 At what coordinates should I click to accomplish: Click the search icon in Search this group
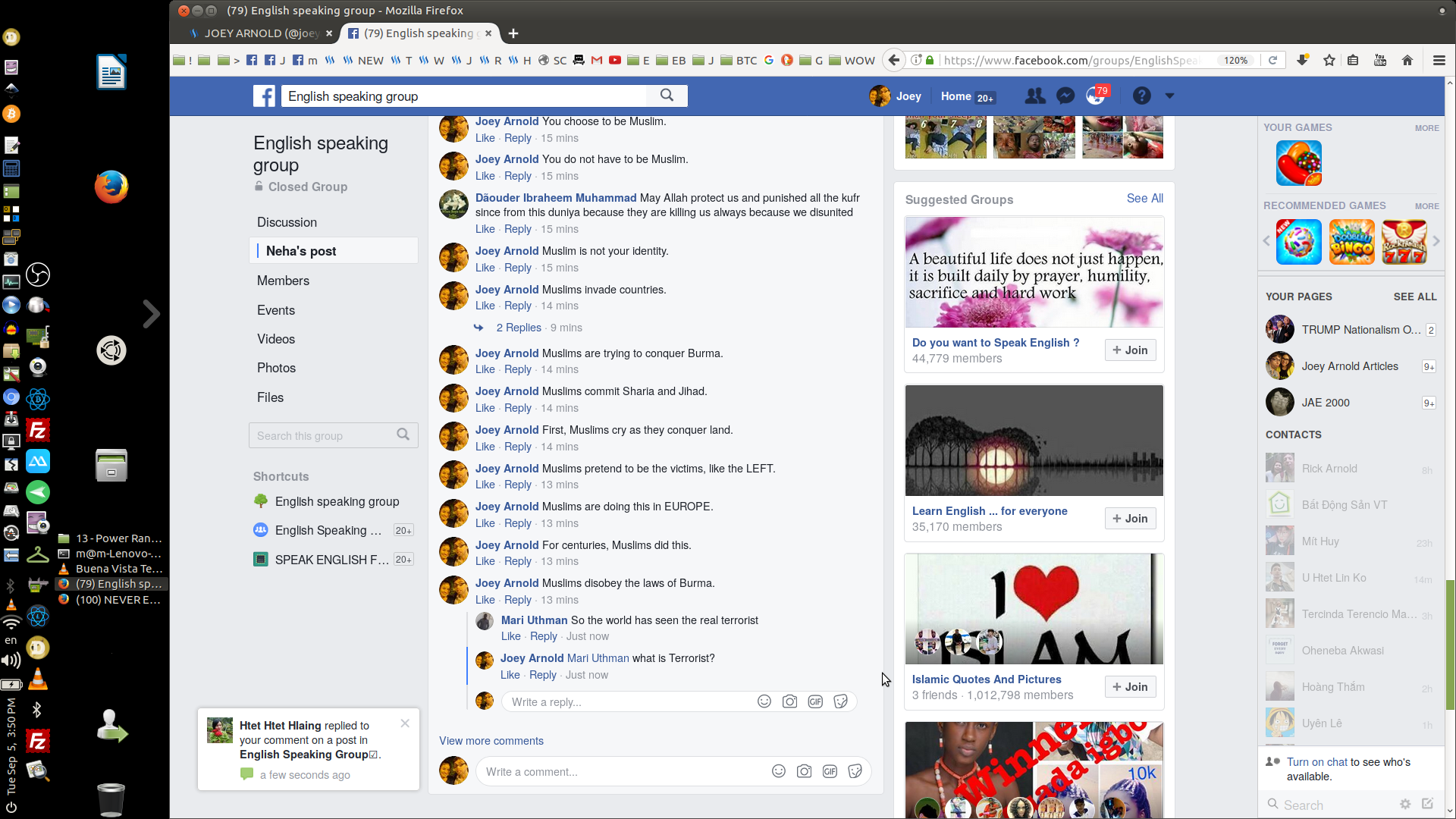point(403,435)
